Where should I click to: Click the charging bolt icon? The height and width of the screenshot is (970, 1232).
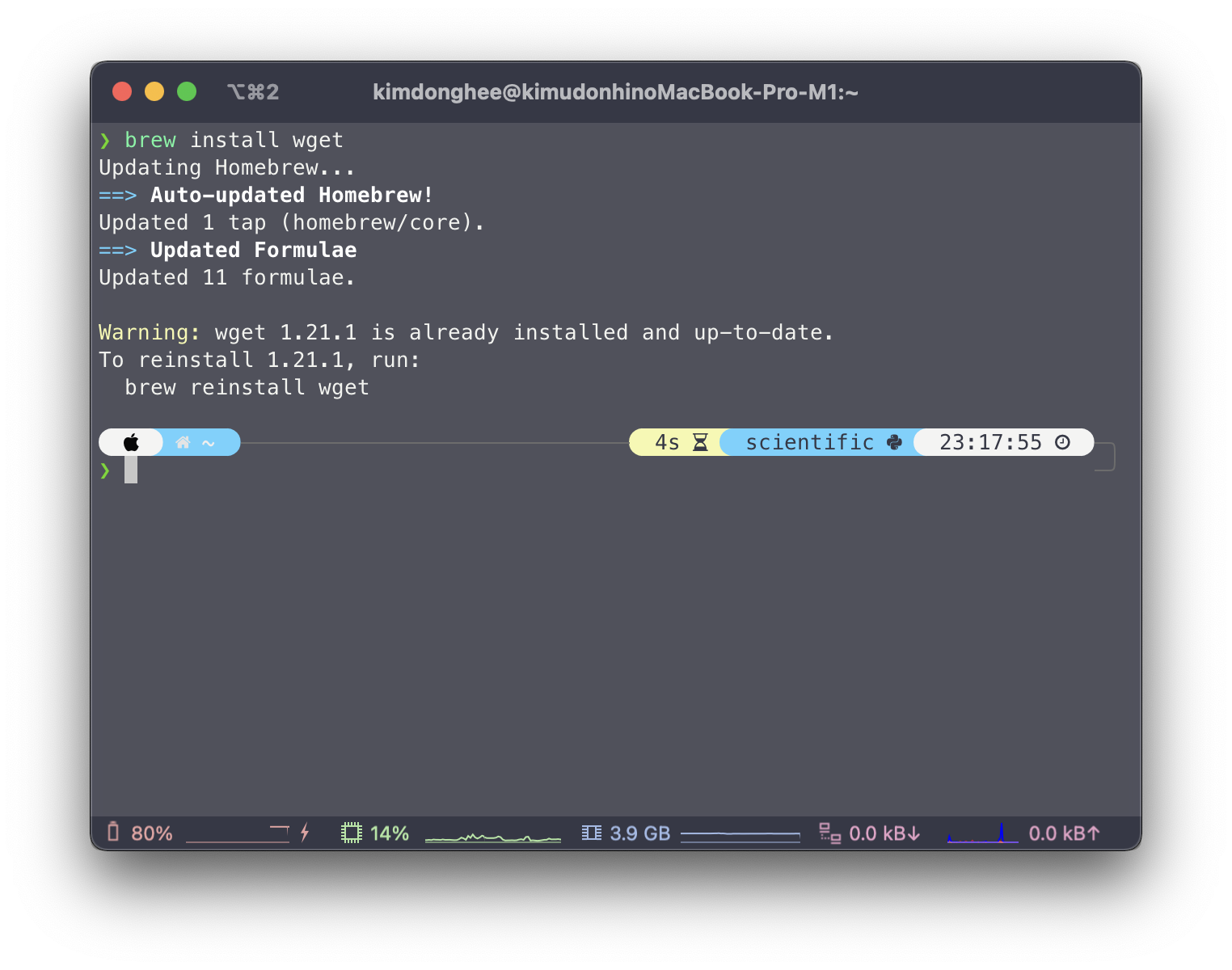[305, 833]
